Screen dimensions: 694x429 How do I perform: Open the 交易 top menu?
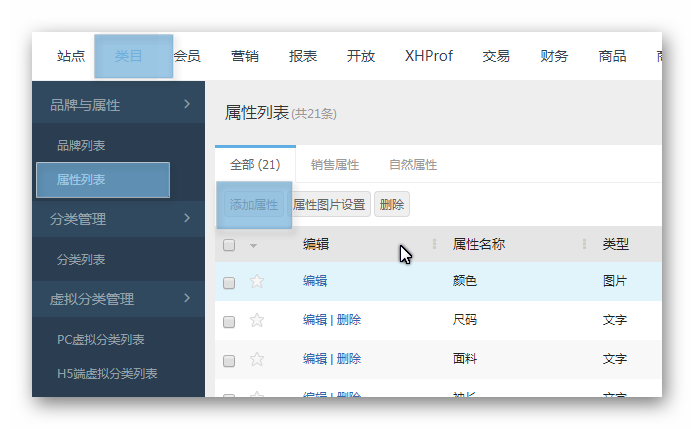496,56
